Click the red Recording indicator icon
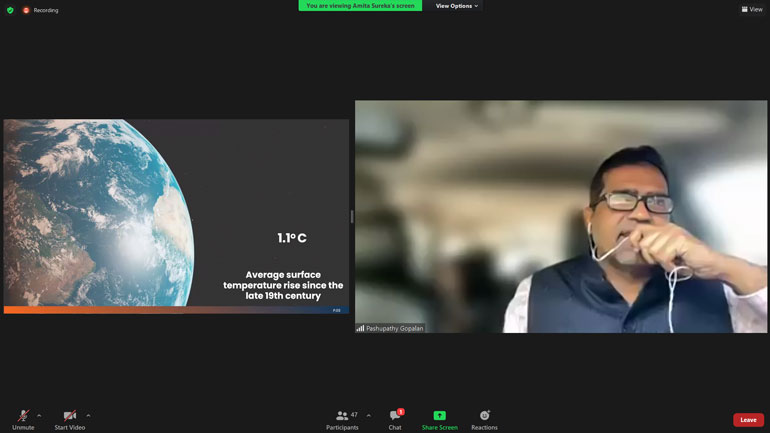The height and width of the screenshot is (433, 770). (x=27, y=10)
